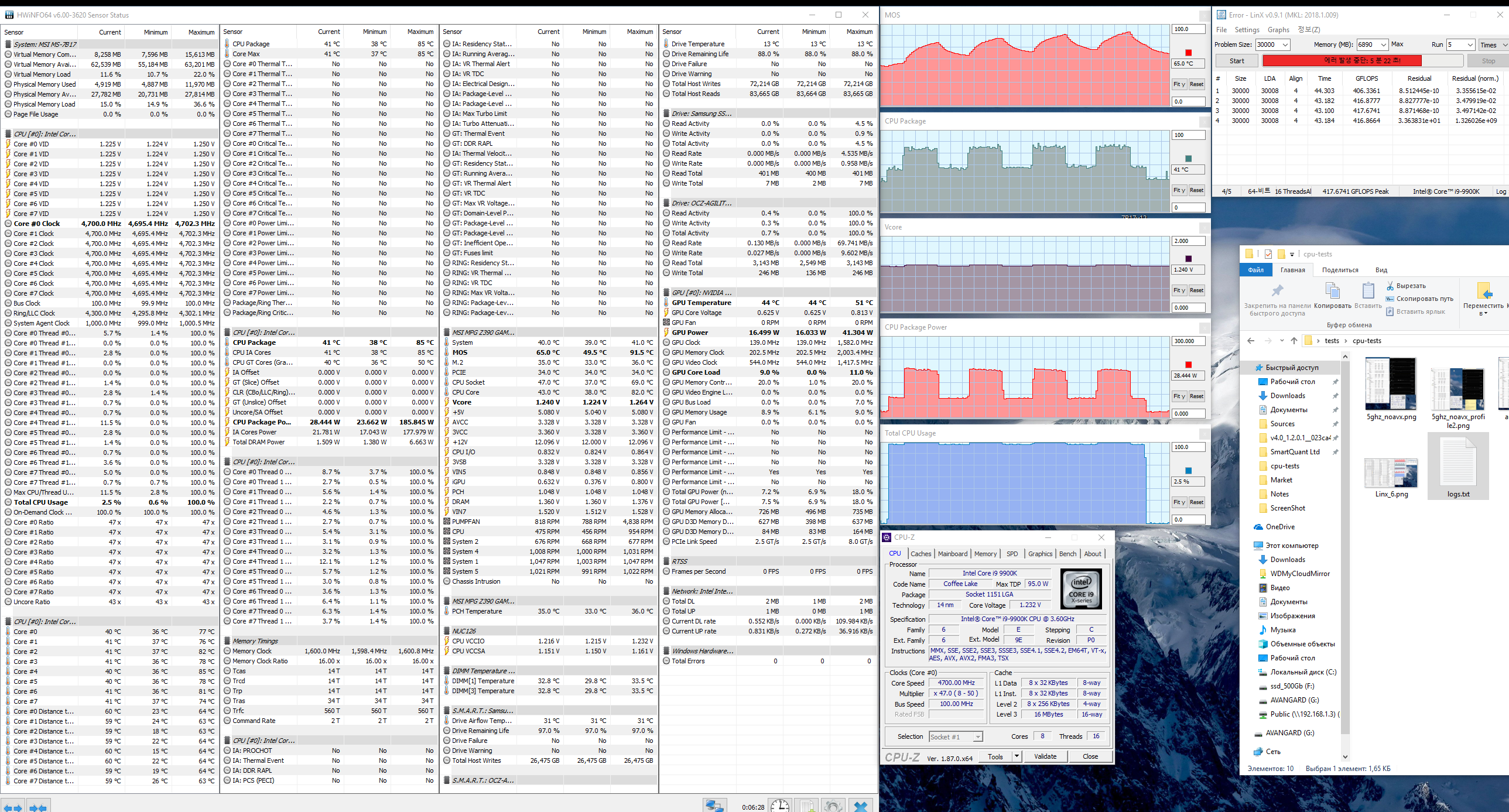
Task: Click the HWiNFO reset clock icon
Action: [779, 806]
